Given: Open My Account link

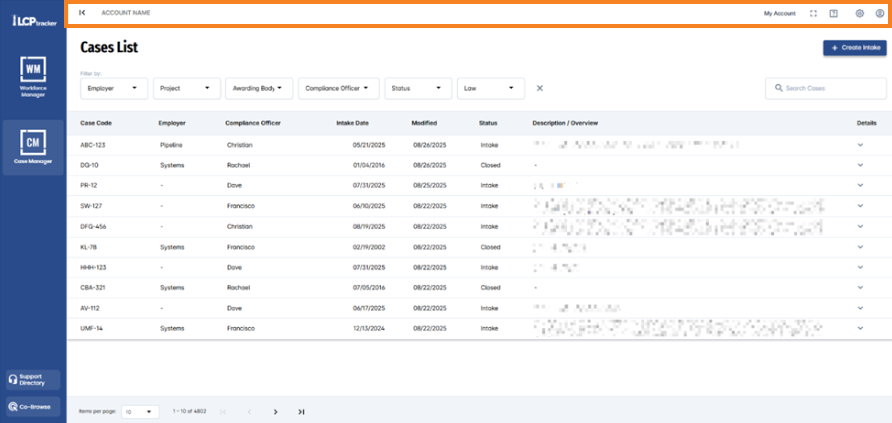Looking at the screenshot, I should pos(779,14).
